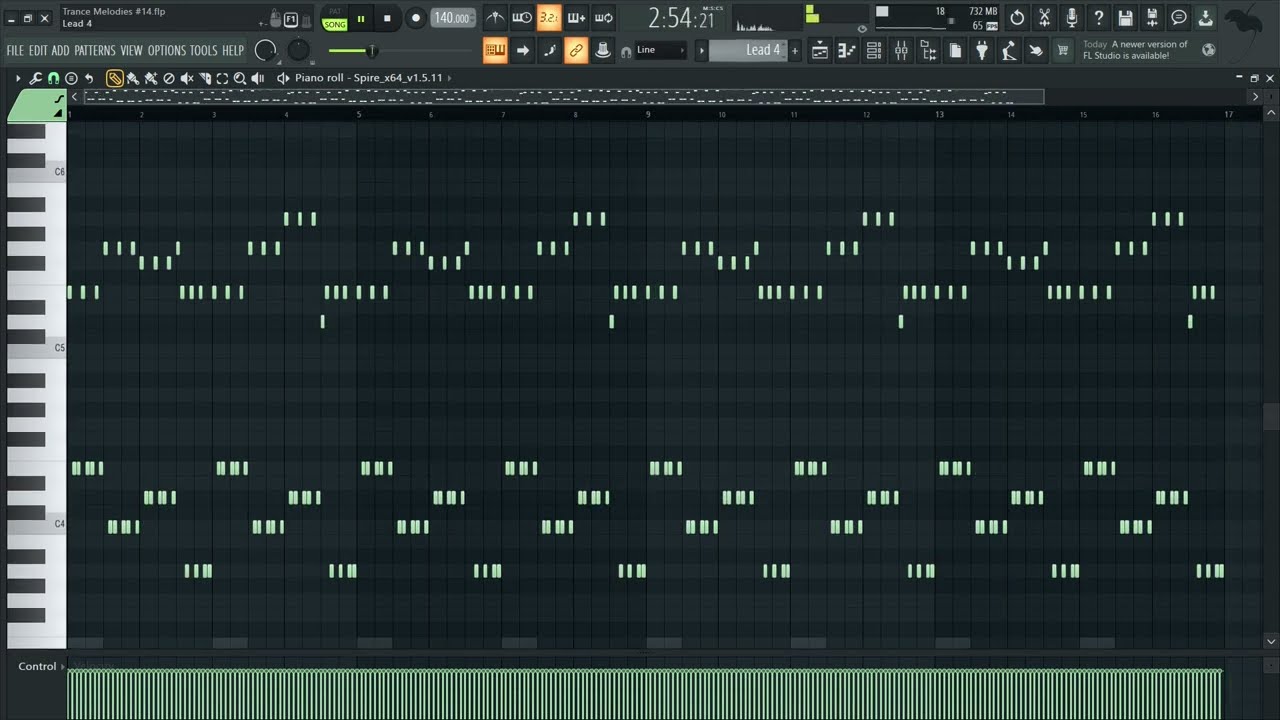Add new pattern with plus button
Screen dimensions: 1280x720
pyautogui.click(x=796, y=50)
